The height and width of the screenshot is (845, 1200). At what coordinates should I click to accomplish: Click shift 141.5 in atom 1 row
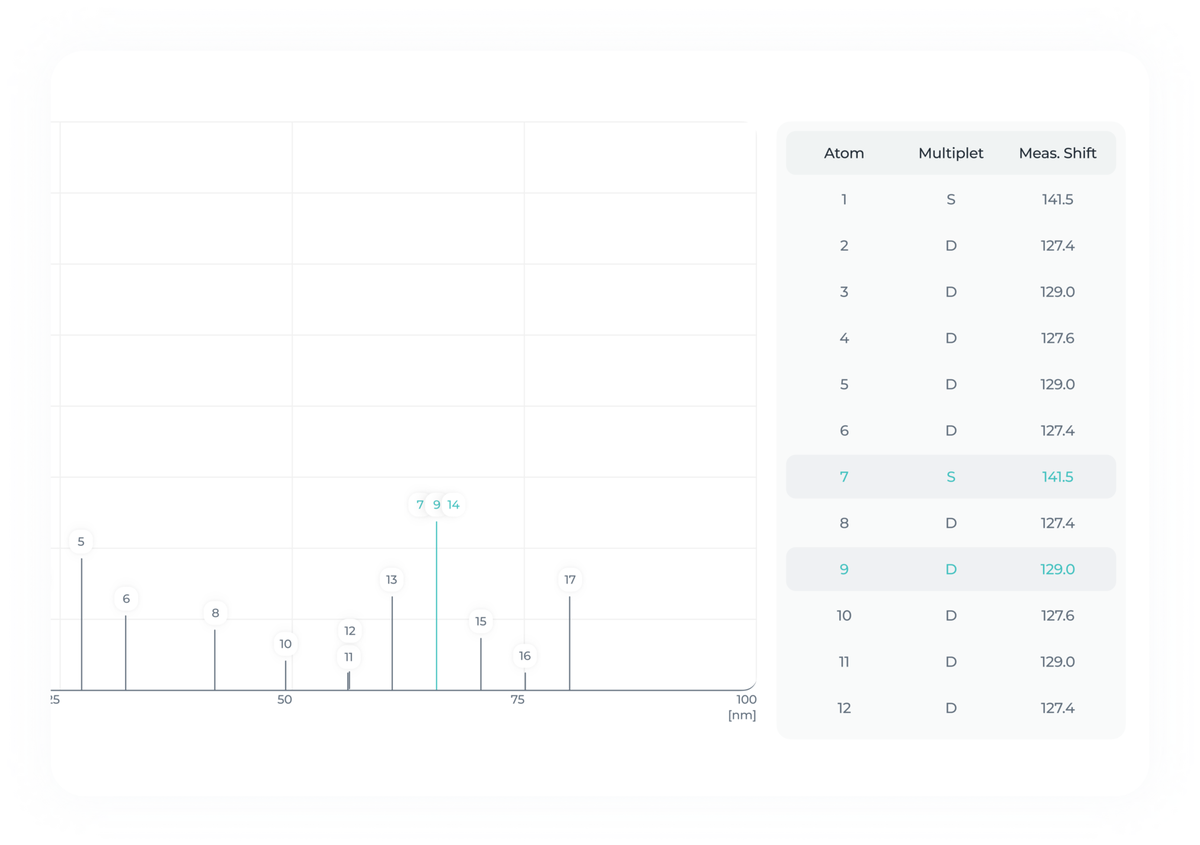pyautogui.click(x=1058, y=200)
